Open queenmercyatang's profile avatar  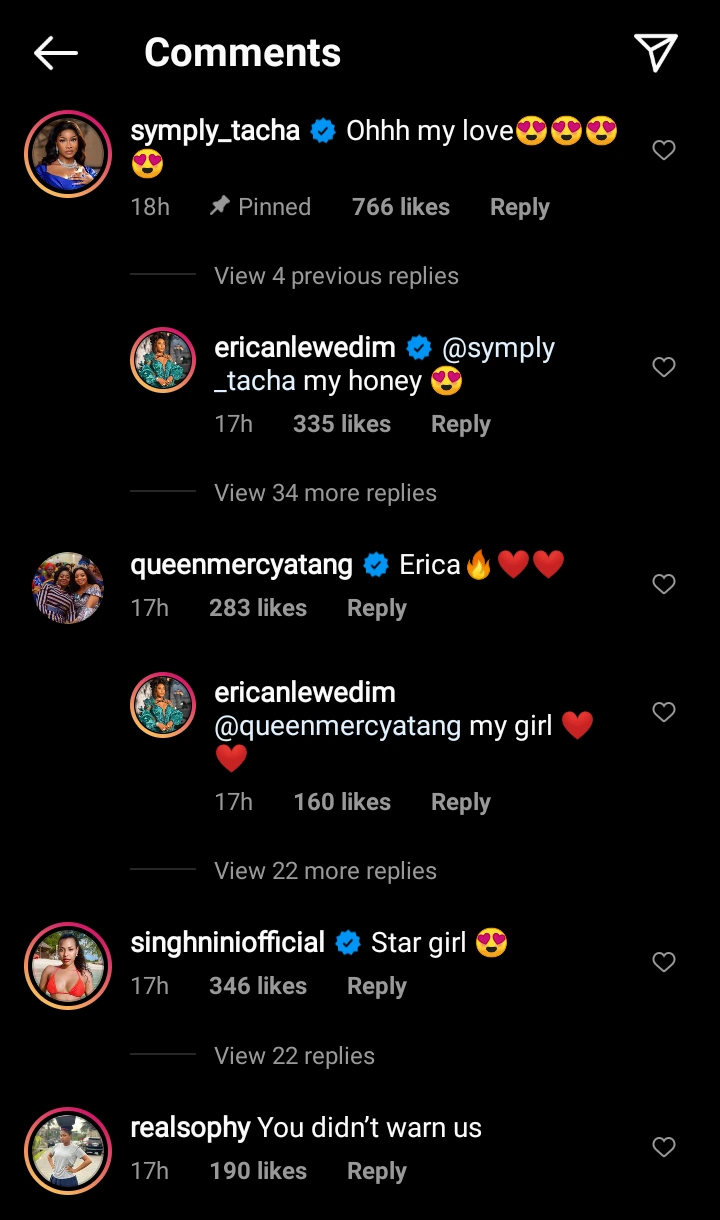pos(67,588)
